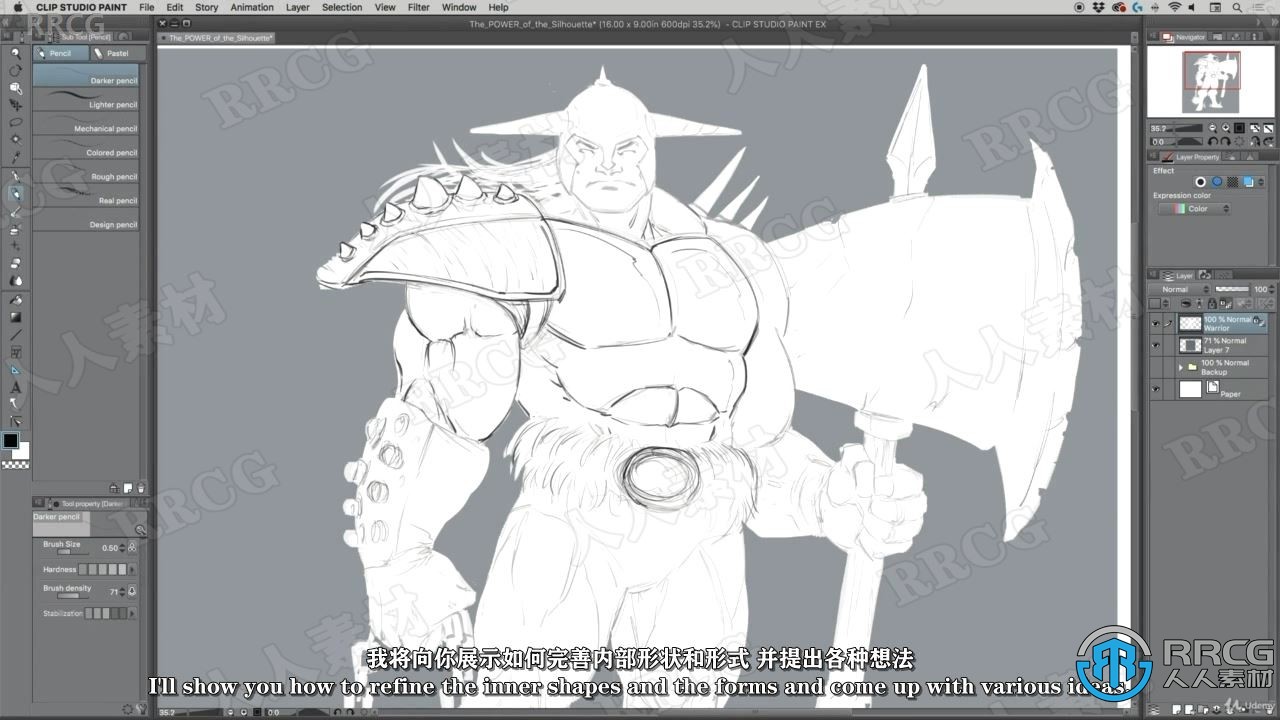Delete sub tool with trash icon
The height and width of the screenshot is (720, 1280).
140,488
